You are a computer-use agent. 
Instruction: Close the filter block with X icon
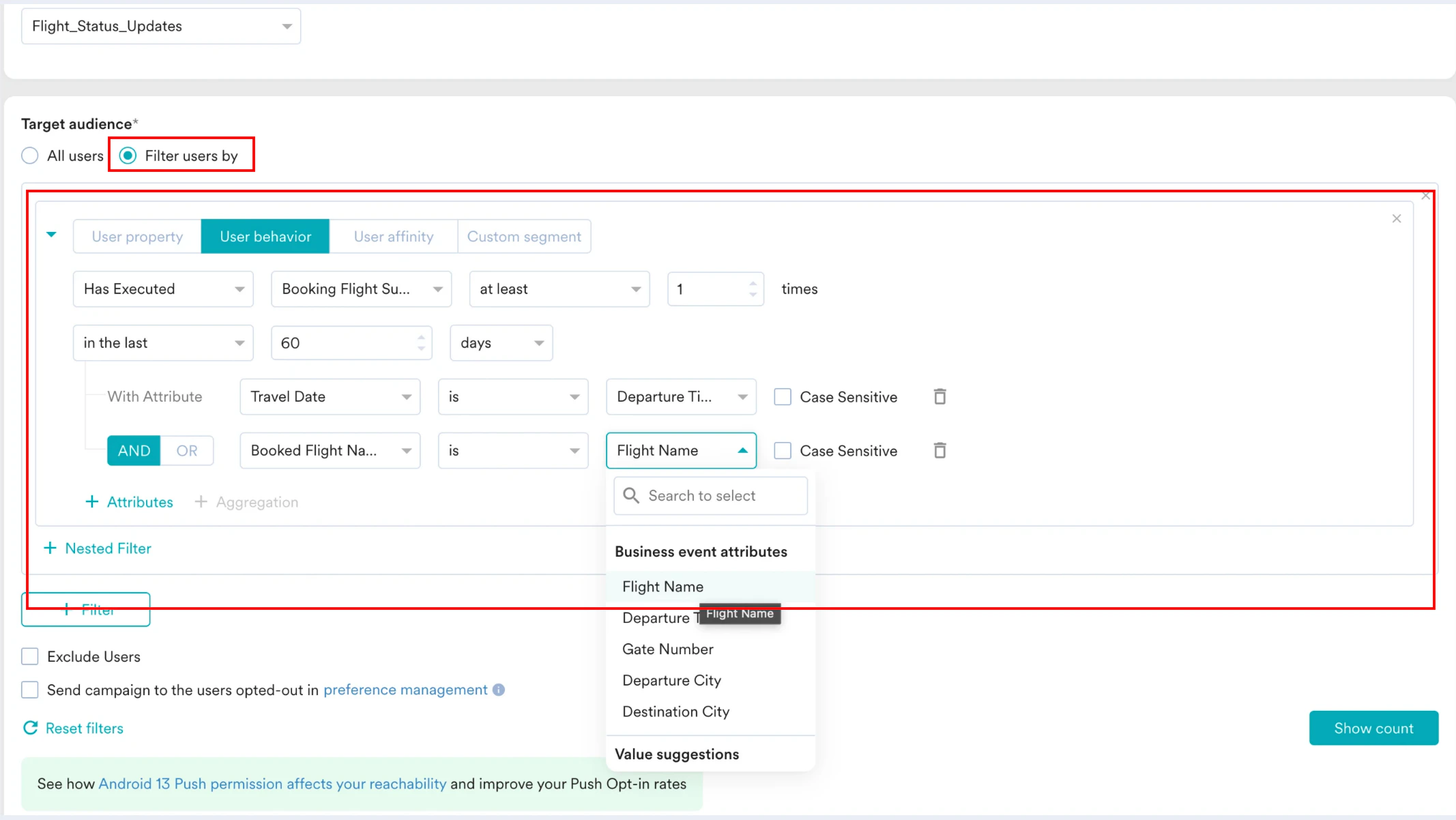click(x=1396, y=218)
